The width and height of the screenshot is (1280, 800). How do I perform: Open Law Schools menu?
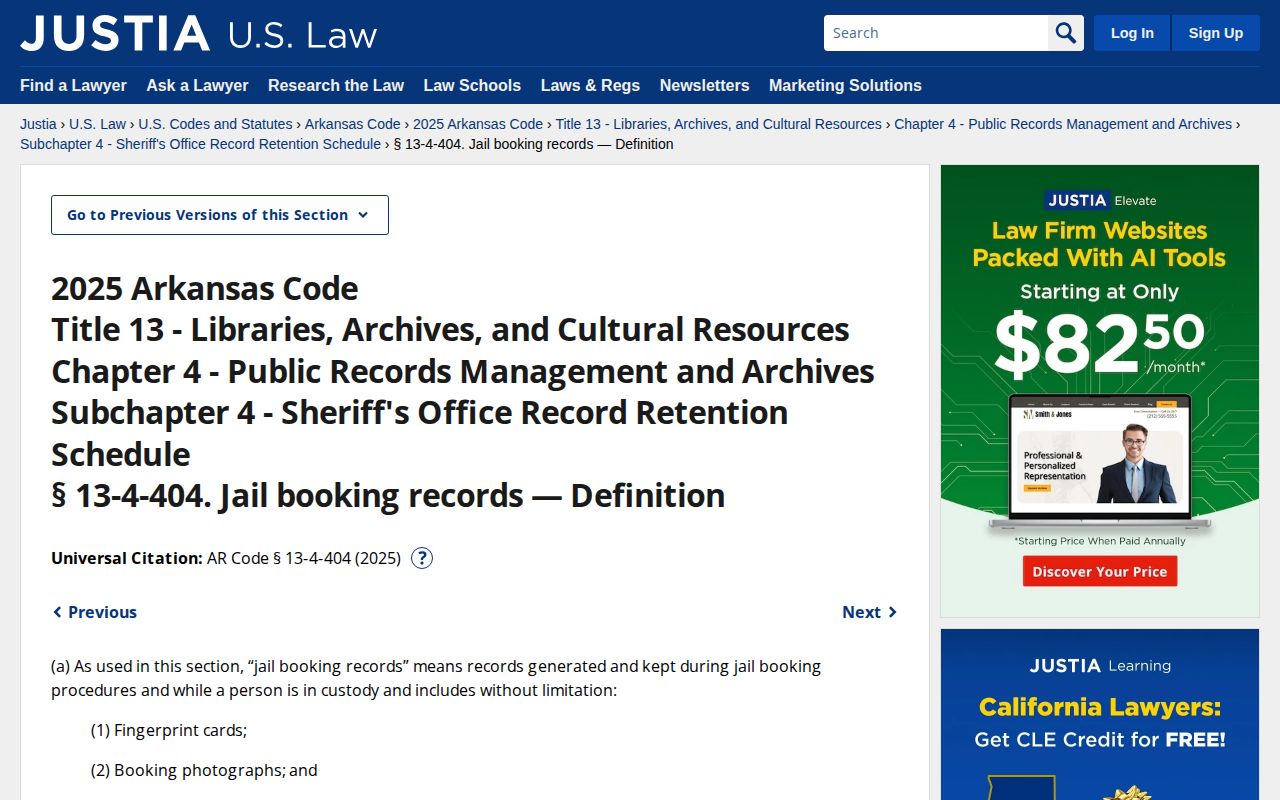(472, 85)
